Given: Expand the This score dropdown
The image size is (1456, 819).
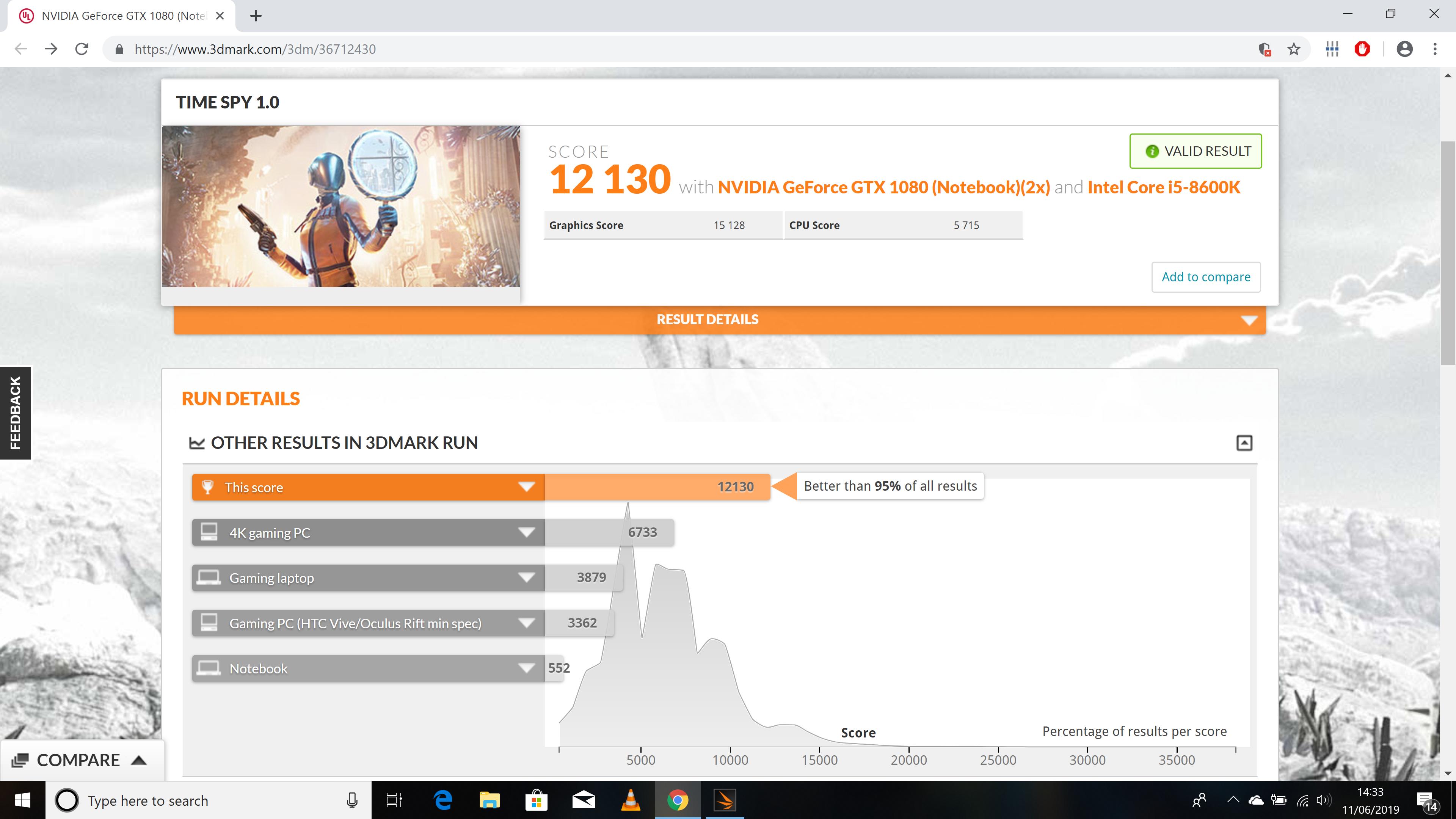Looking at the screenshot, I should (x=526, y=487).
